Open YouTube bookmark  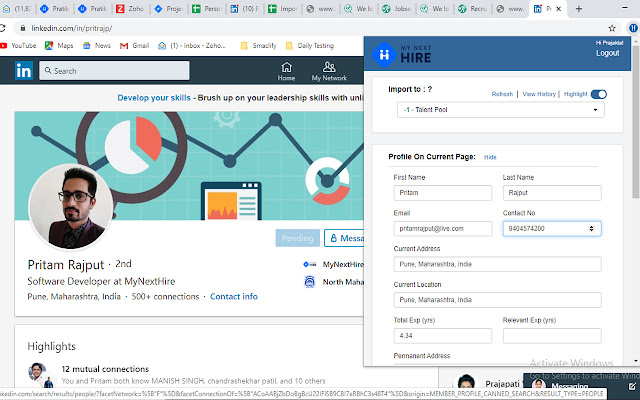click(18, 46)
